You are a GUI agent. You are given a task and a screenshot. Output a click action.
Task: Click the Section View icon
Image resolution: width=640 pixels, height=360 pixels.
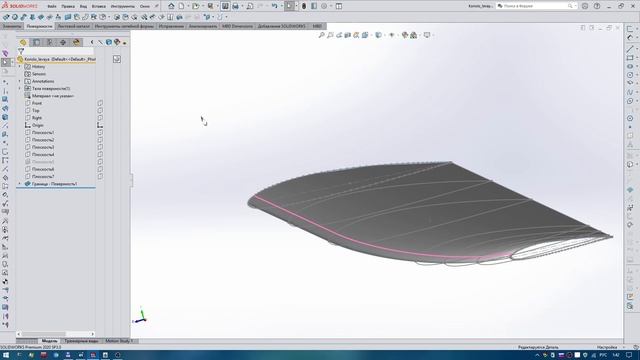(x=347, y=35)
